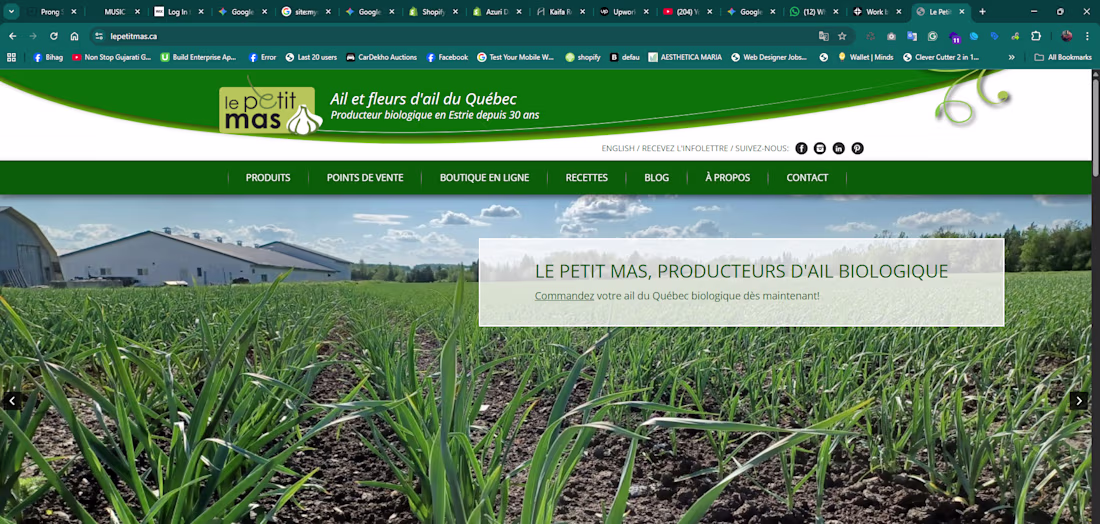1100x524 pixels.
Task: Open the Wallet | Minds bookmark
Action: click(x=866, y=58)
